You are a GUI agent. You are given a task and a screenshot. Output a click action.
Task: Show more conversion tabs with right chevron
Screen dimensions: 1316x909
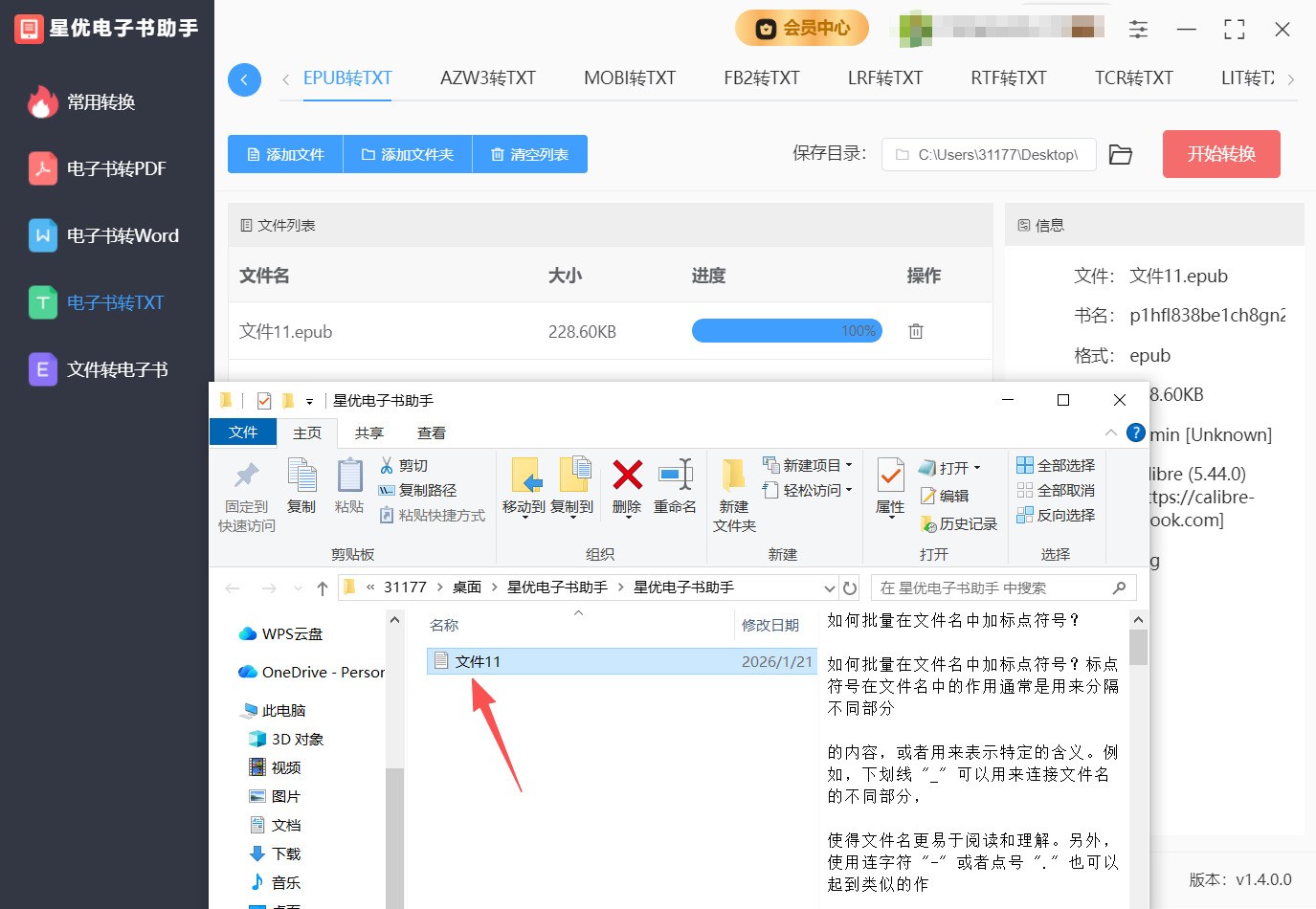point(1291,79)
